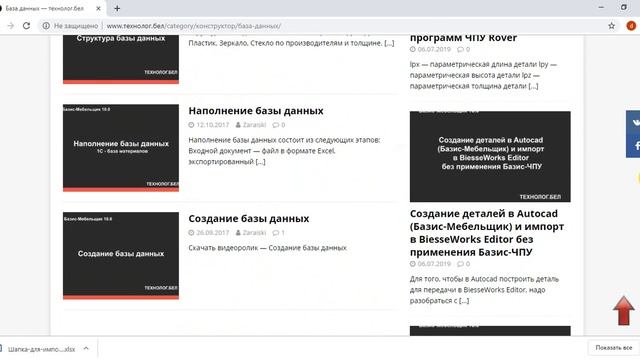Click the 'Наполнение базы данных' thumbnail image
640x360 pixels.
click(x=121, y=148)
